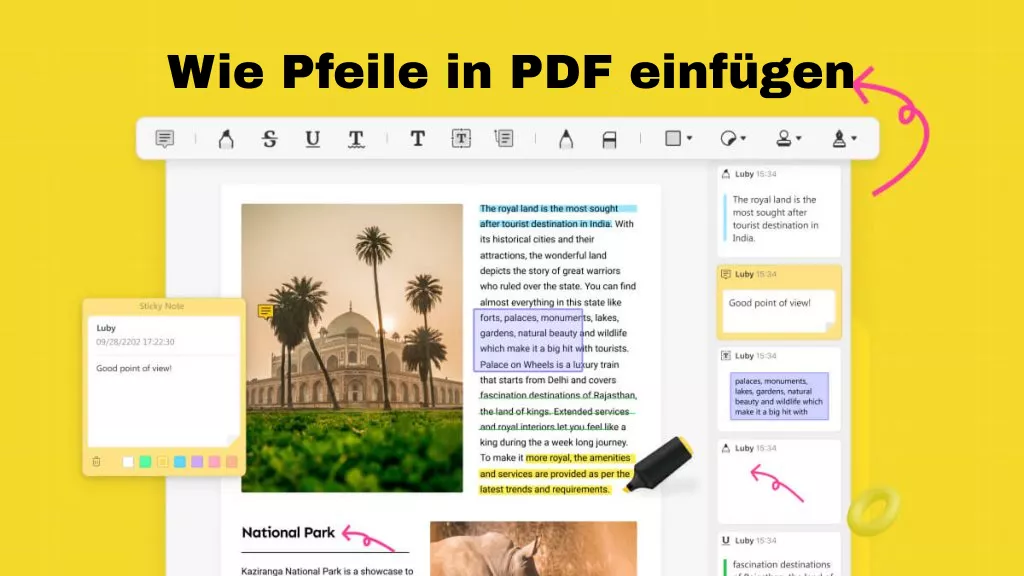The image size is (1024, 576).
Task: Click the sticky note marker on the photo
Action: tap(265, 312)
